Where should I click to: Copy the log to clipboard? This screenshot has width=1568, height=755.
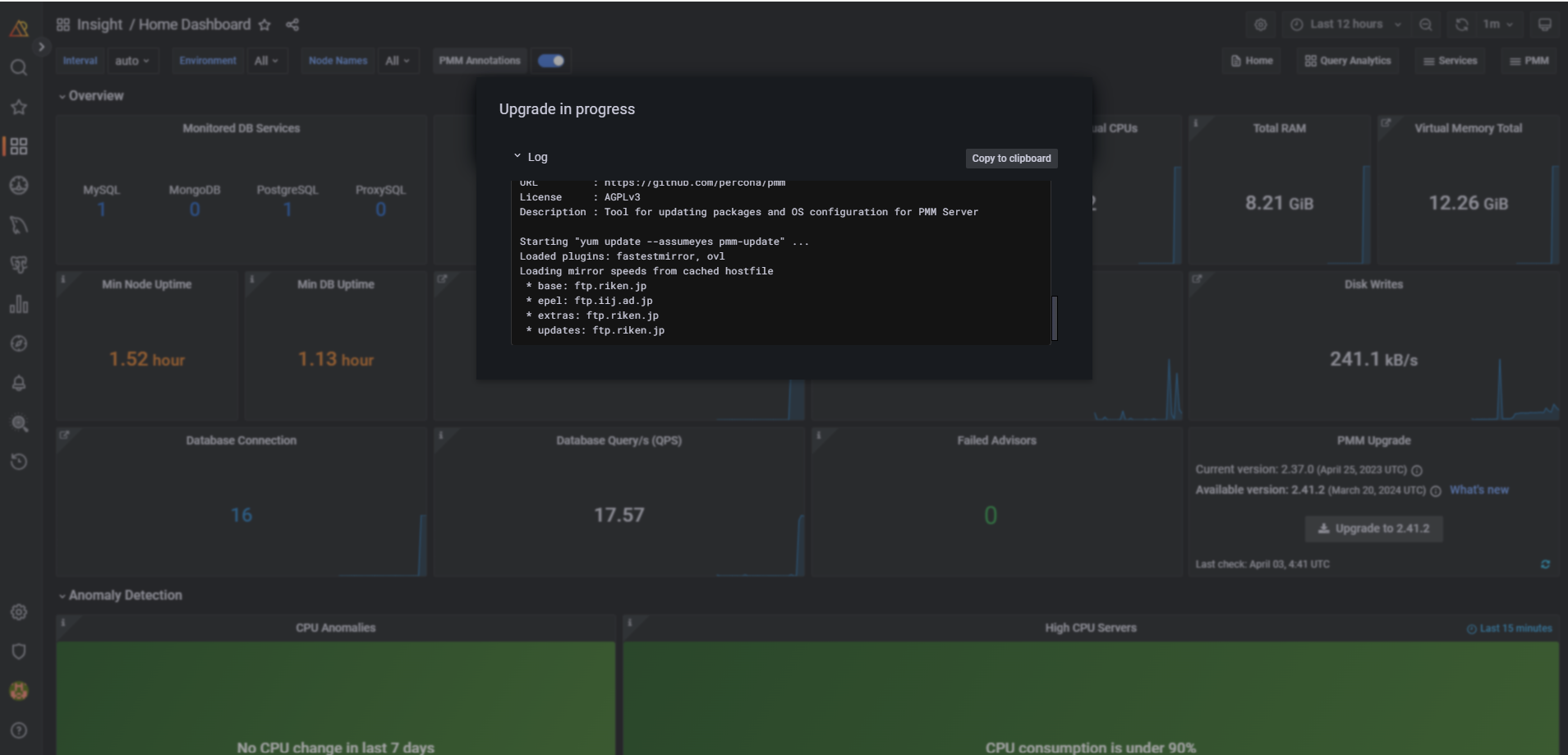[1011, 159]
